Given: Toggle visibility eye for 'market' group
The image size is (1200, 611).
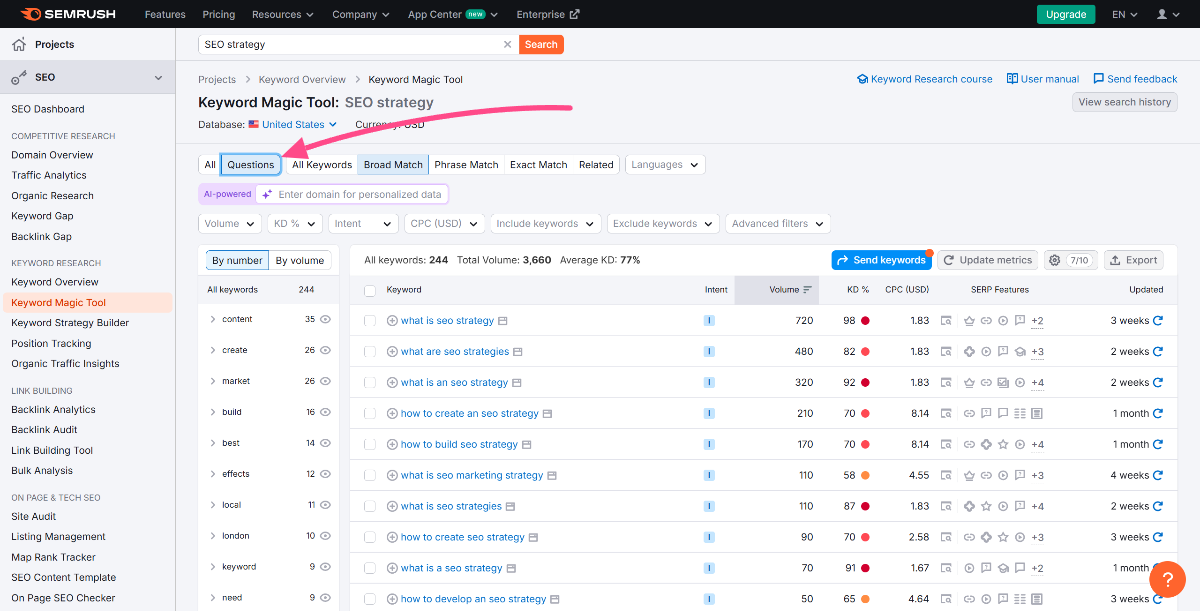Looking at the screenshot, I should 325,381.
